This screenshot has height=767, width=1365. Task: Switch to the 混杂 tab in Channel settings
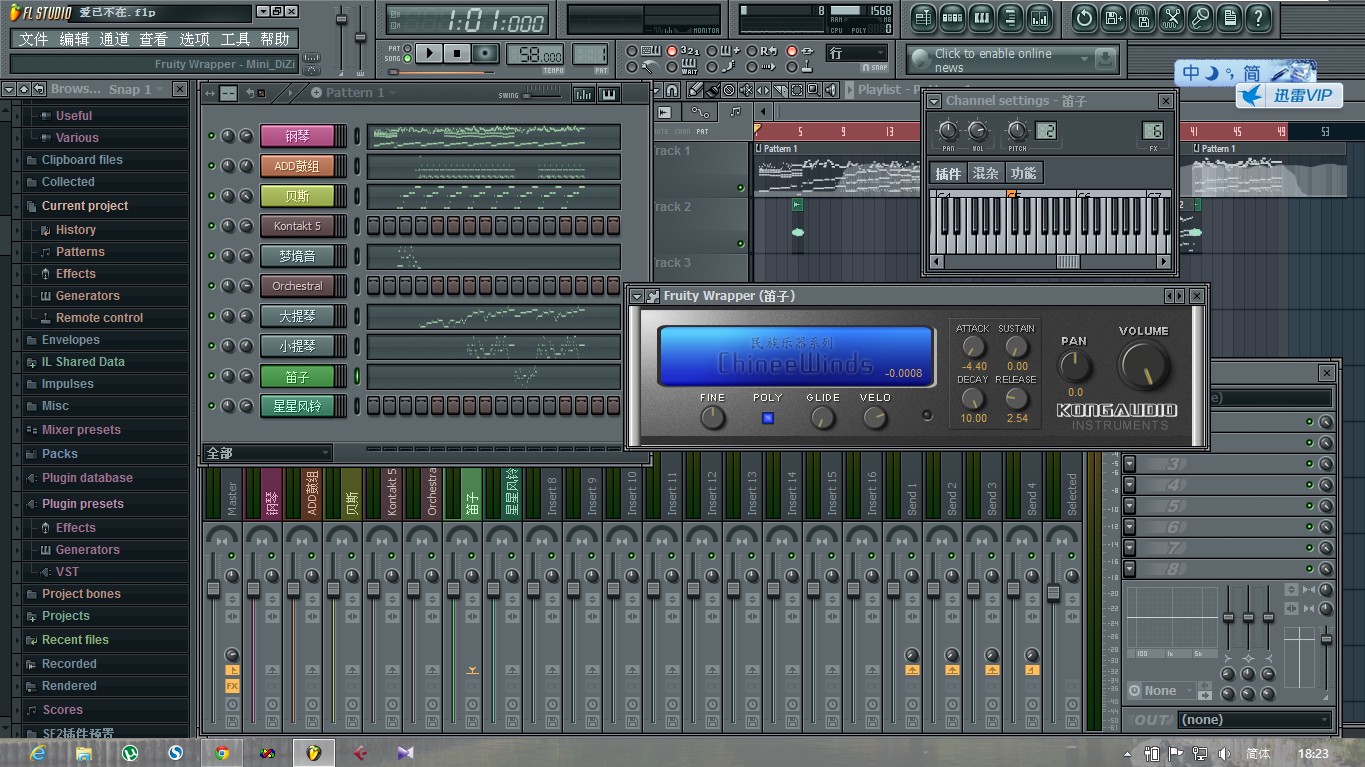(x=985, y=173)
